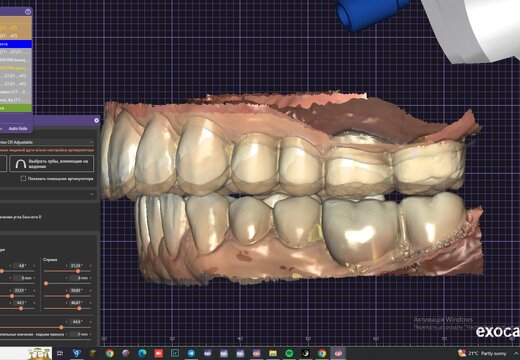
Task: Click the 64,5° value field
Action: click(x=77, y=322)
